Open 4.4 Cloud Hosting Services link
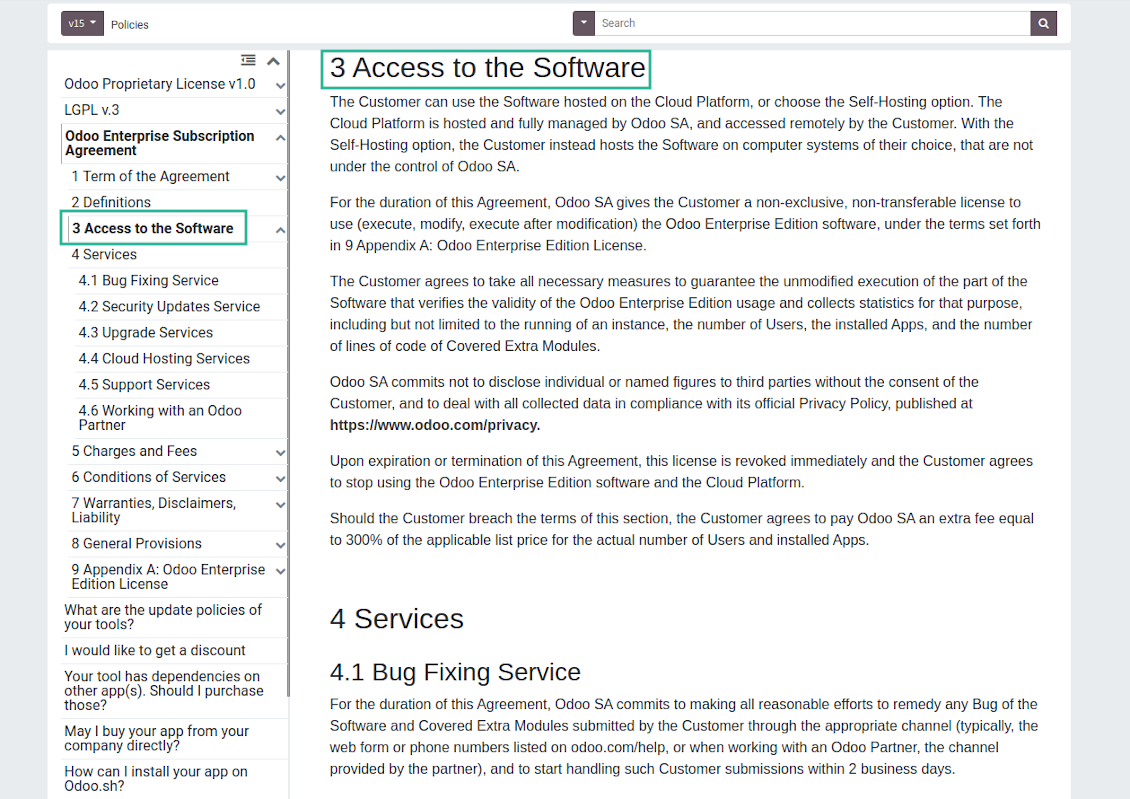The image size is (1130, 799). click(164, 358)
